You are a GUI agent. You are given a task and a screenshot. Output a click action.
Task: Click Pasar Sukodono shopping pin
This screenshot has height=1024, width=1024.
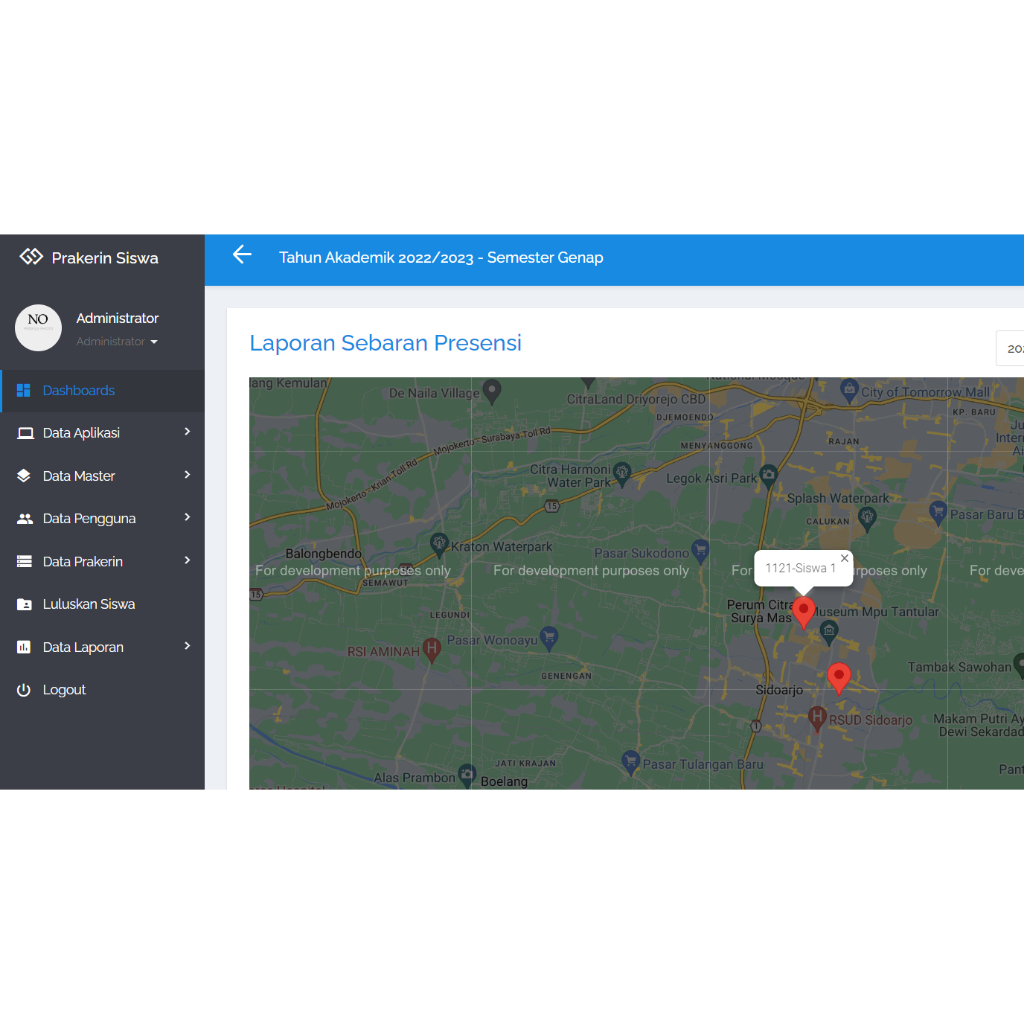[x=700, y=552]
